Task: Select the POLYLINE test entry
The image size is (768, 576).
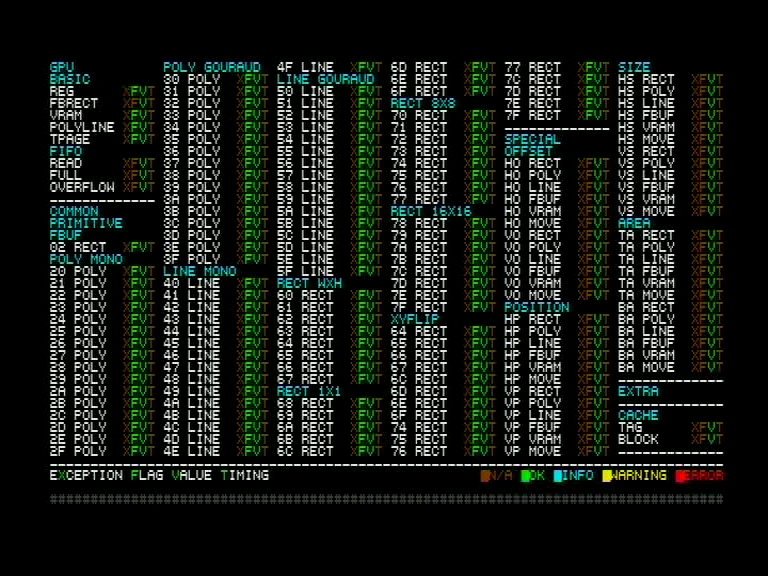Action: (82, 127)
